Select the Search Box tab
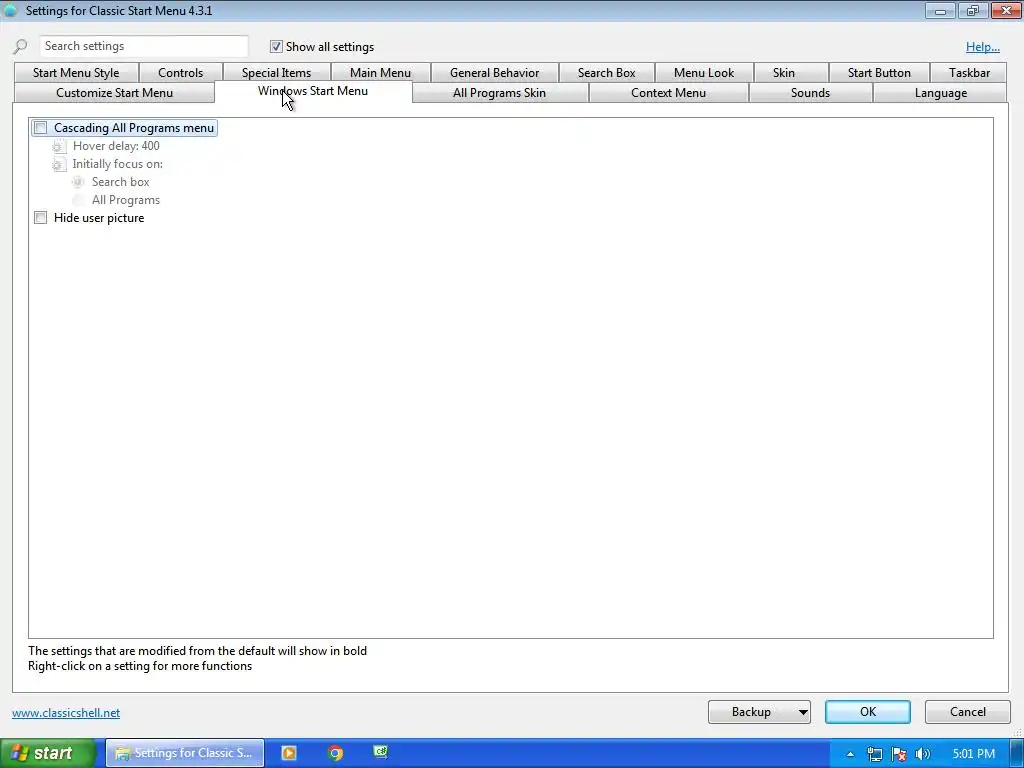Screen dimensions: 1024x768 606,72
